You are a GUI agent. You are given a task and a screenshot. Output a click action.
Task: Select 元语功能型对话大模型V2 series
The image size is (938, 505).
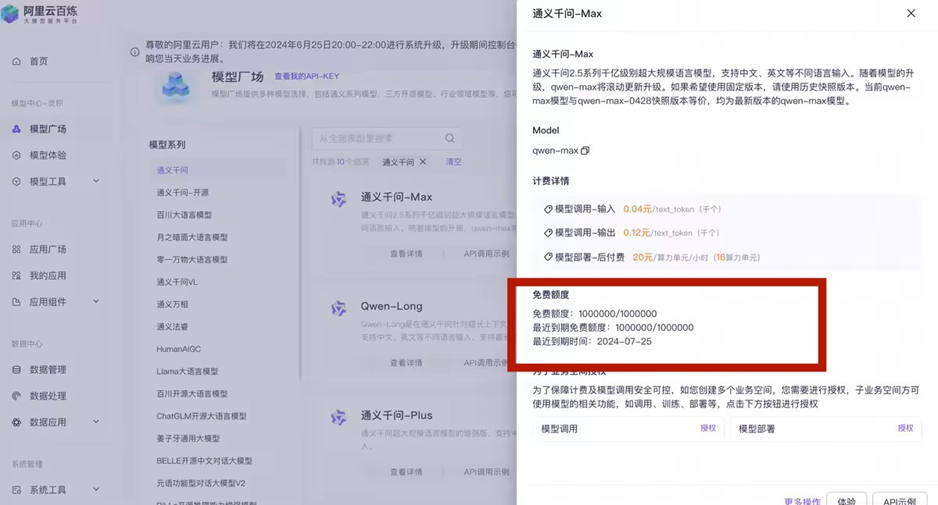201,483
